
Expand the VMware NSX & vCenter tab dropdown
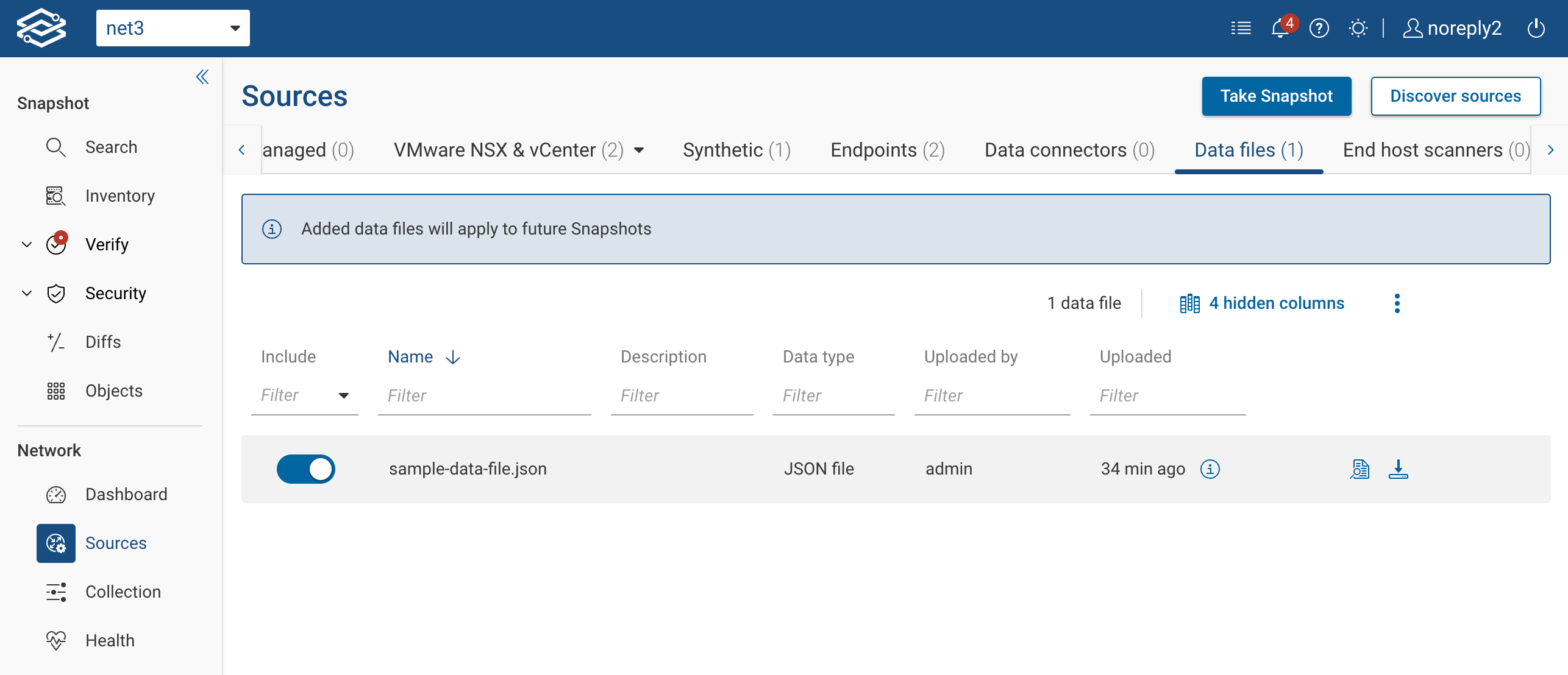point(639,150)
